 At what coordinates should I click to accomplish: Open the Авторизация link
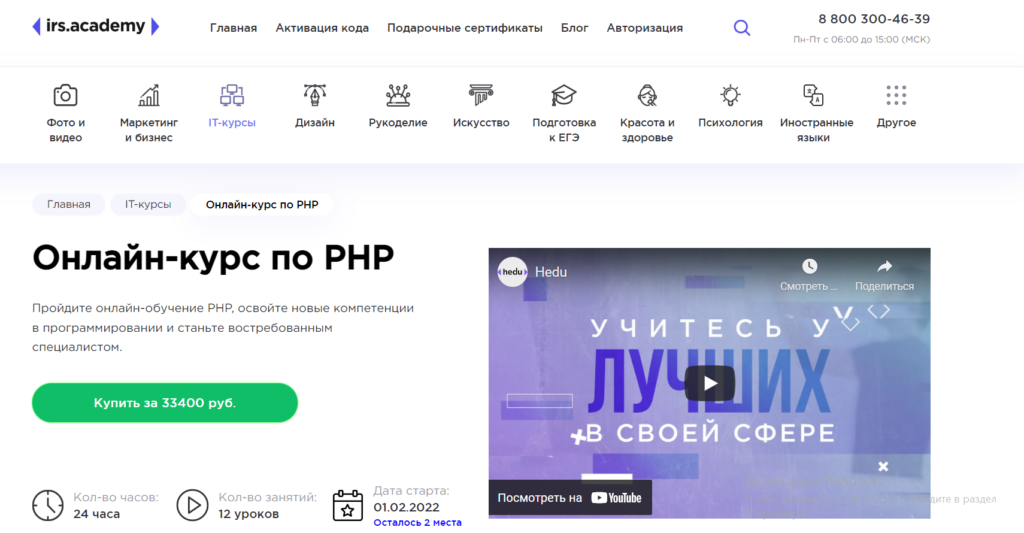click(x=645, y=28)
